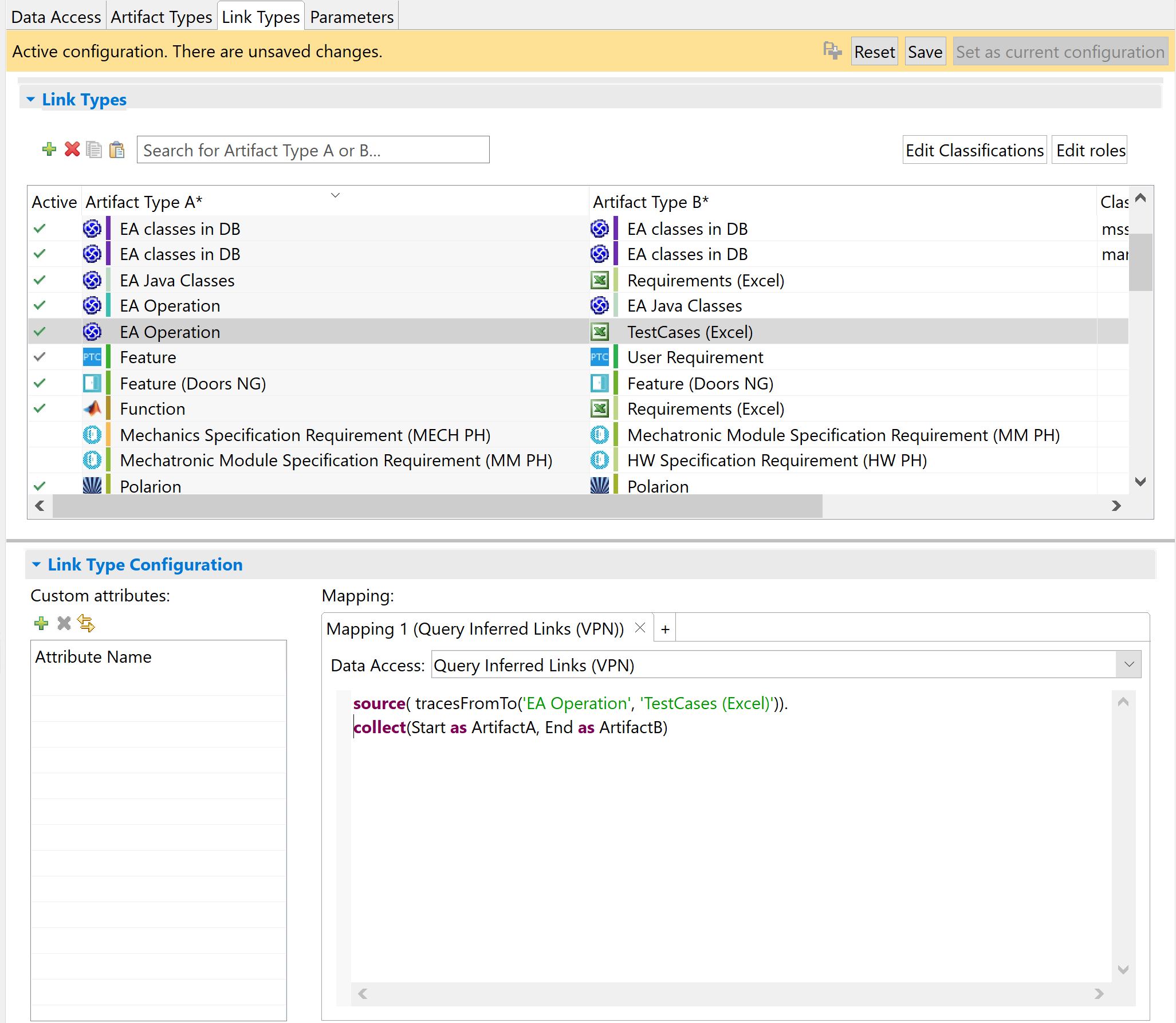Click table scroll down arrow
This screenshot has width=1176, height=1023.
[1140, 482]
